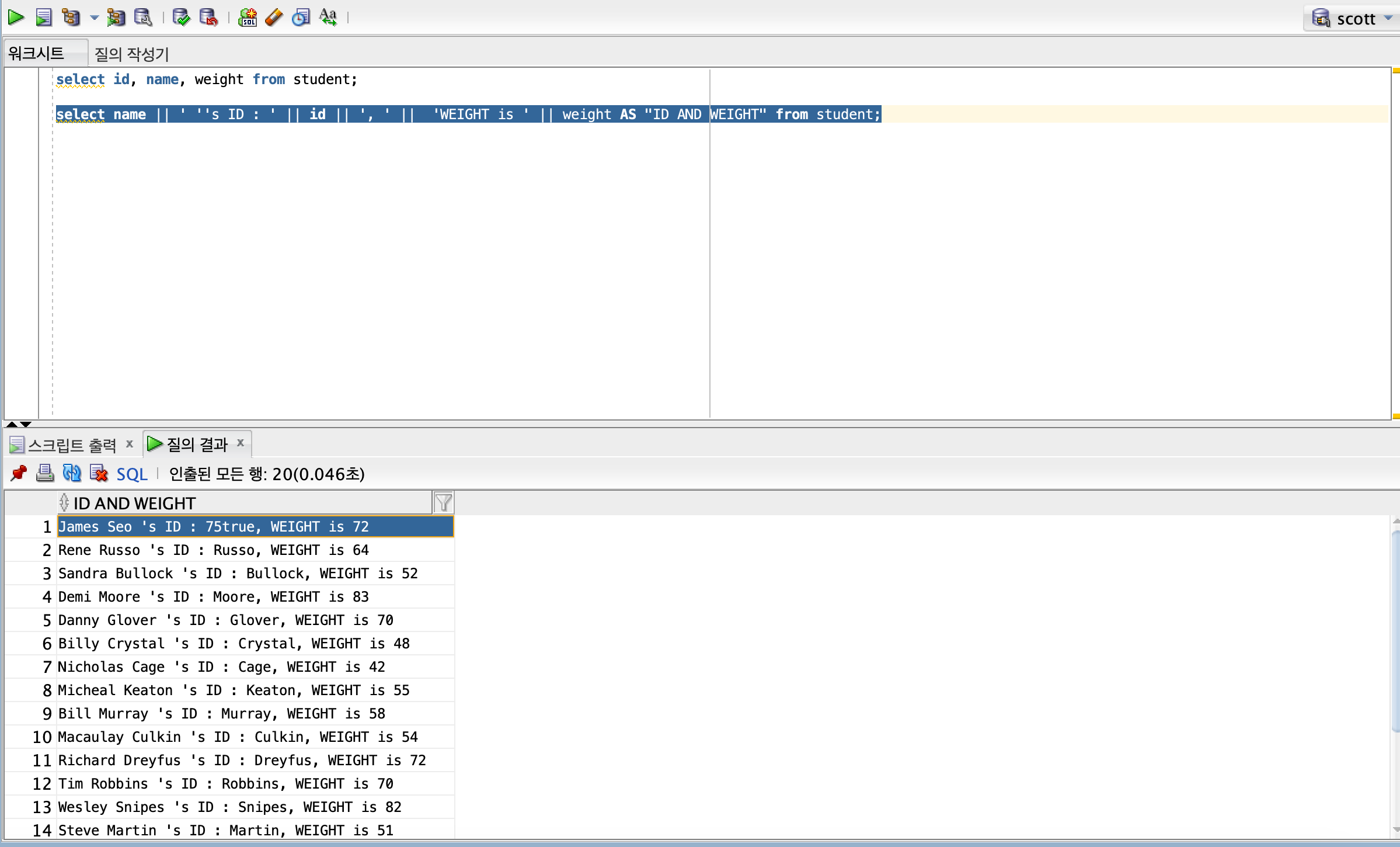Screen dimensions: 1400x847
Task: Click the Run Script icon
Action: [x=44, y=18]
